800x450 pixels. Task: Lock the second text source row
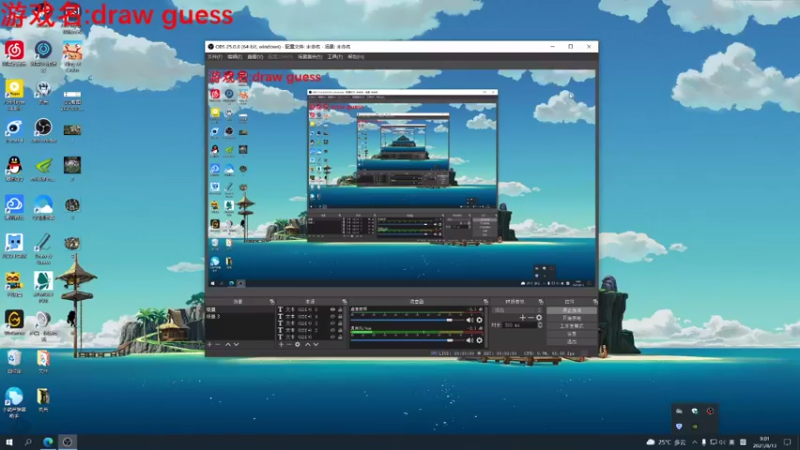340,316
